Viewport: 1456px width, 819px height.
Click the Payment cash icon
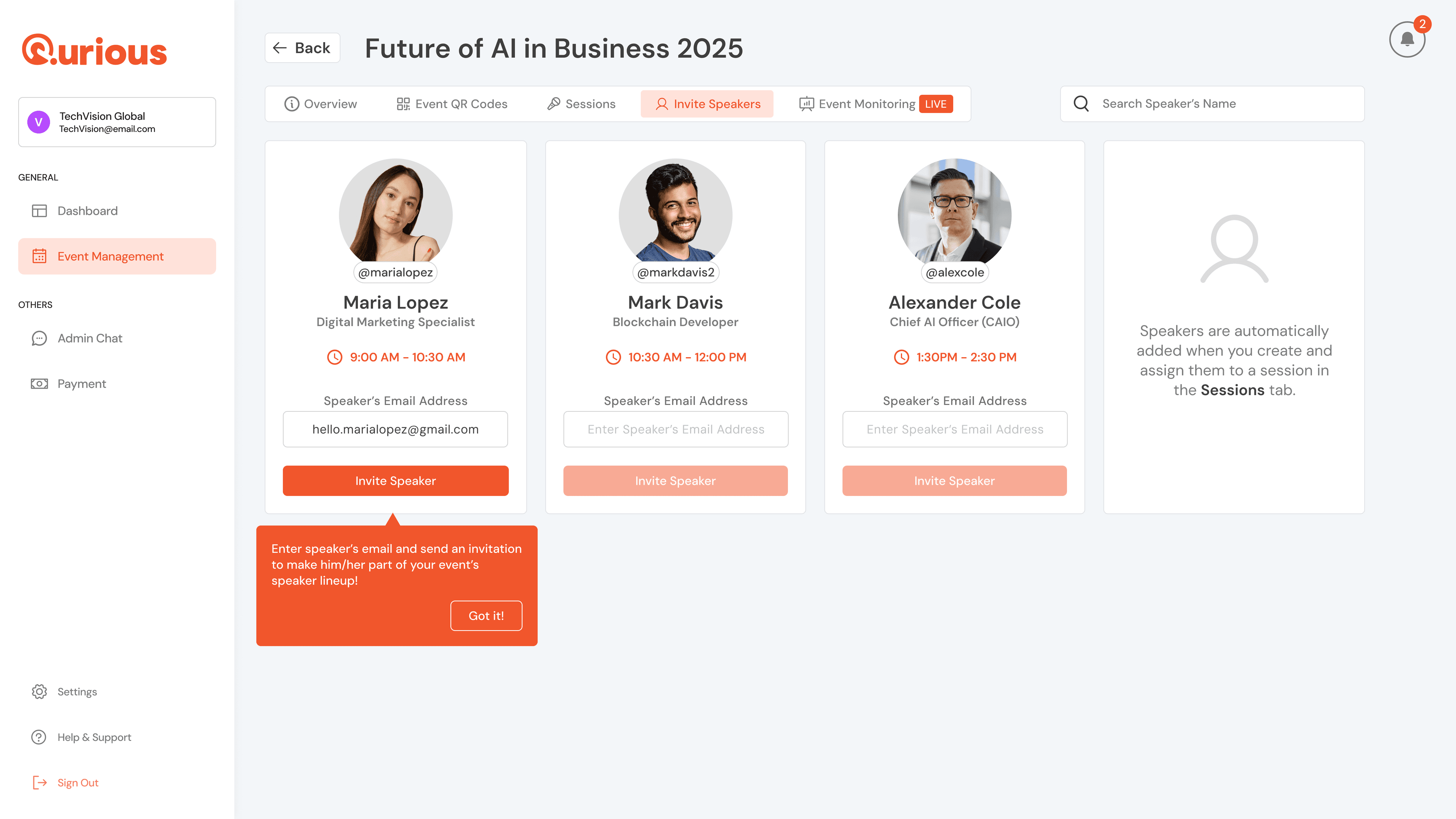point(39,384)
